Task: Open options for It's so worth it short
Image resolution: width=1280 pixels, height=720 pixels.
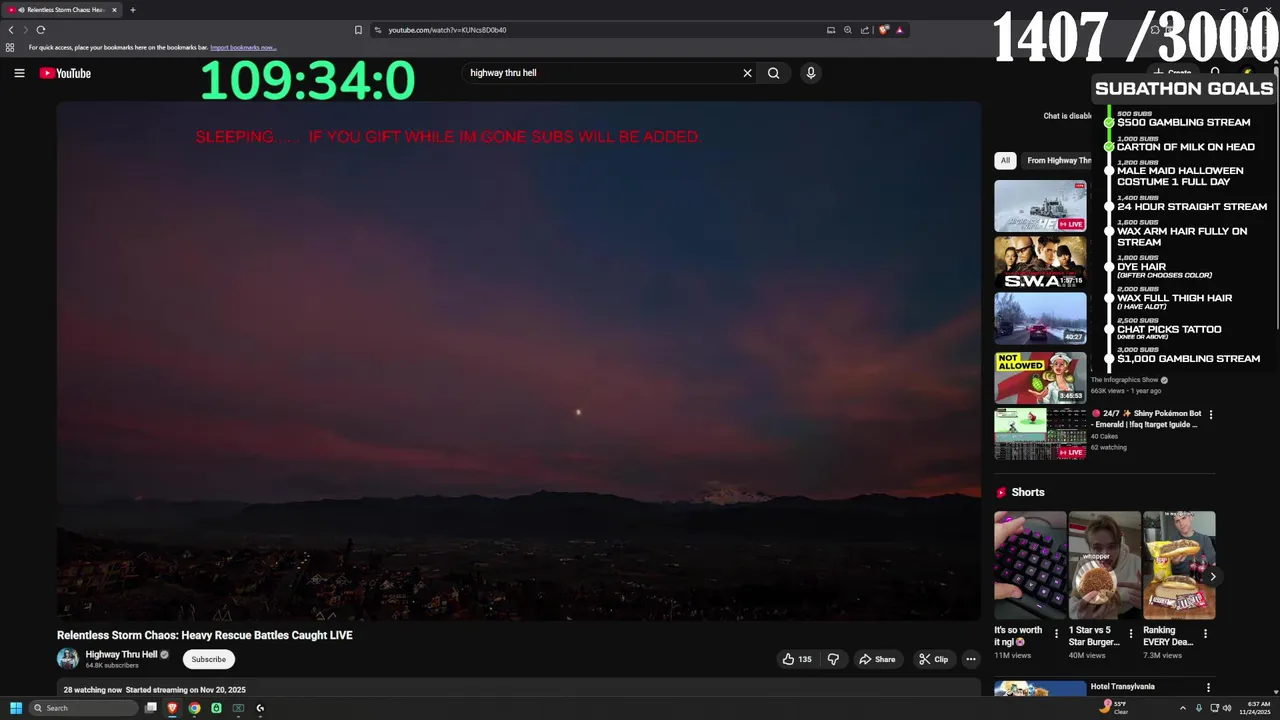Action: 1056,634
